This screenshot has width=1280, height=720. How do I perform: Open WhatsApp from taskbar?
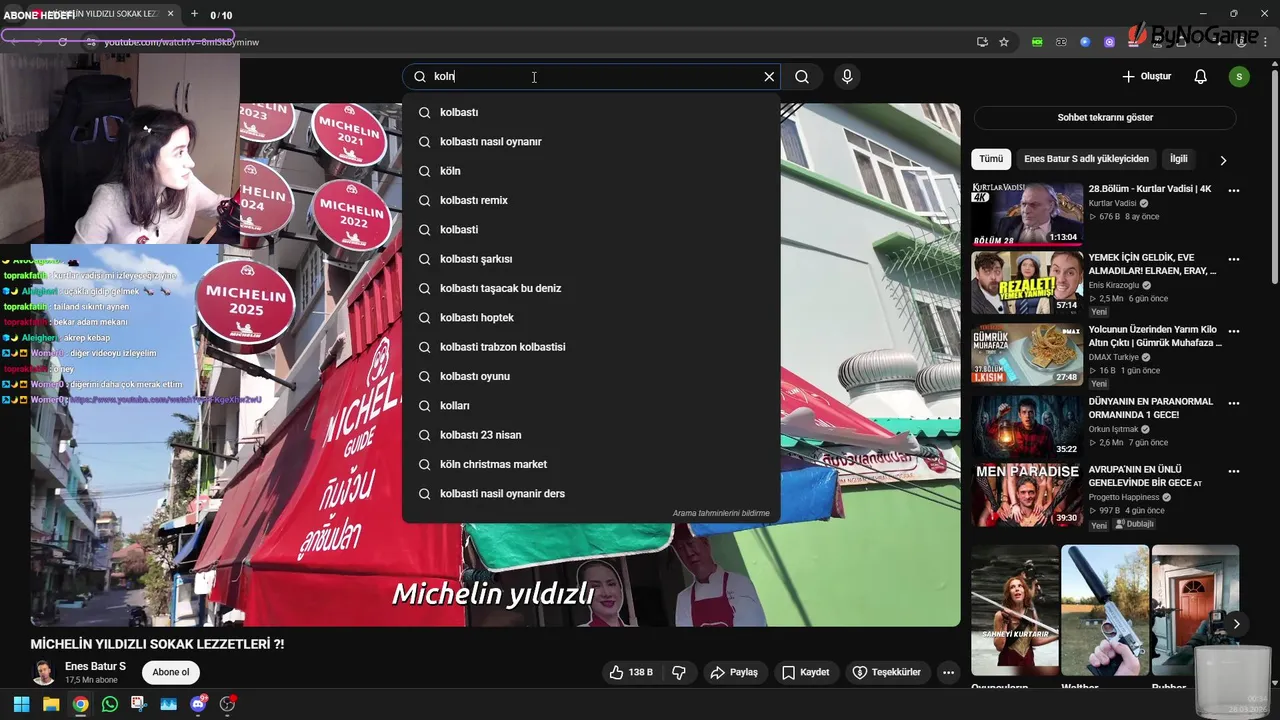tap(110, 704)
